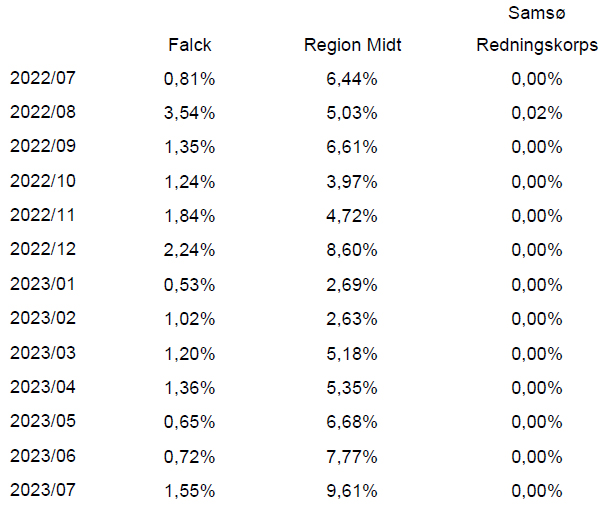Click Region Midt value 9,61%
The height and width of the screenshot is (511, 608).
tap(352, 491)
